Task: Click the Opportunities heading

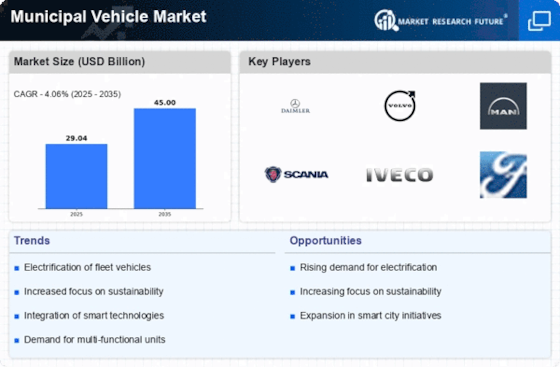Action: click(x=325, y=241)
